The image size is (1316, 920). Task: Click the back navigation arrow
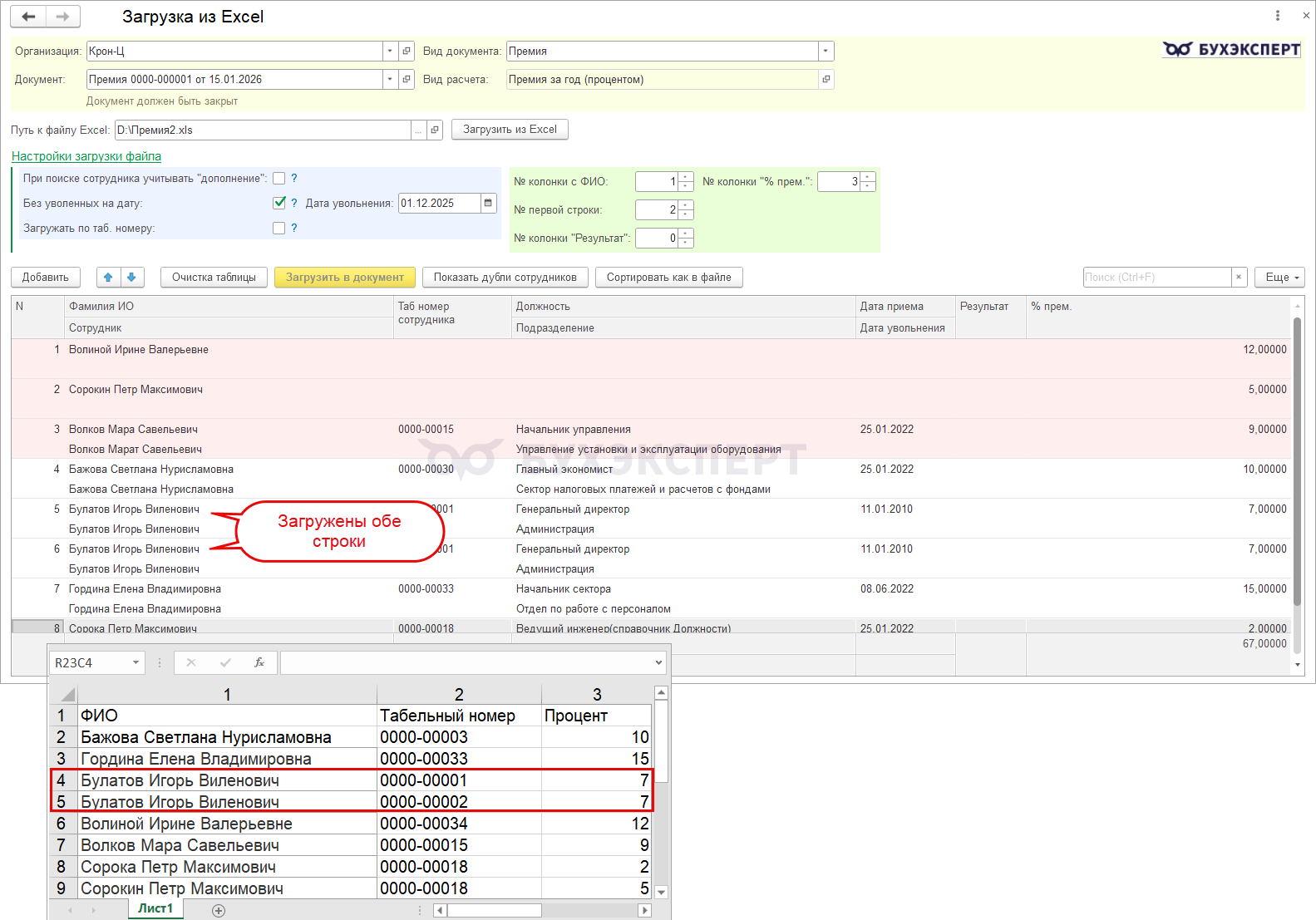(x=28, y=17)
